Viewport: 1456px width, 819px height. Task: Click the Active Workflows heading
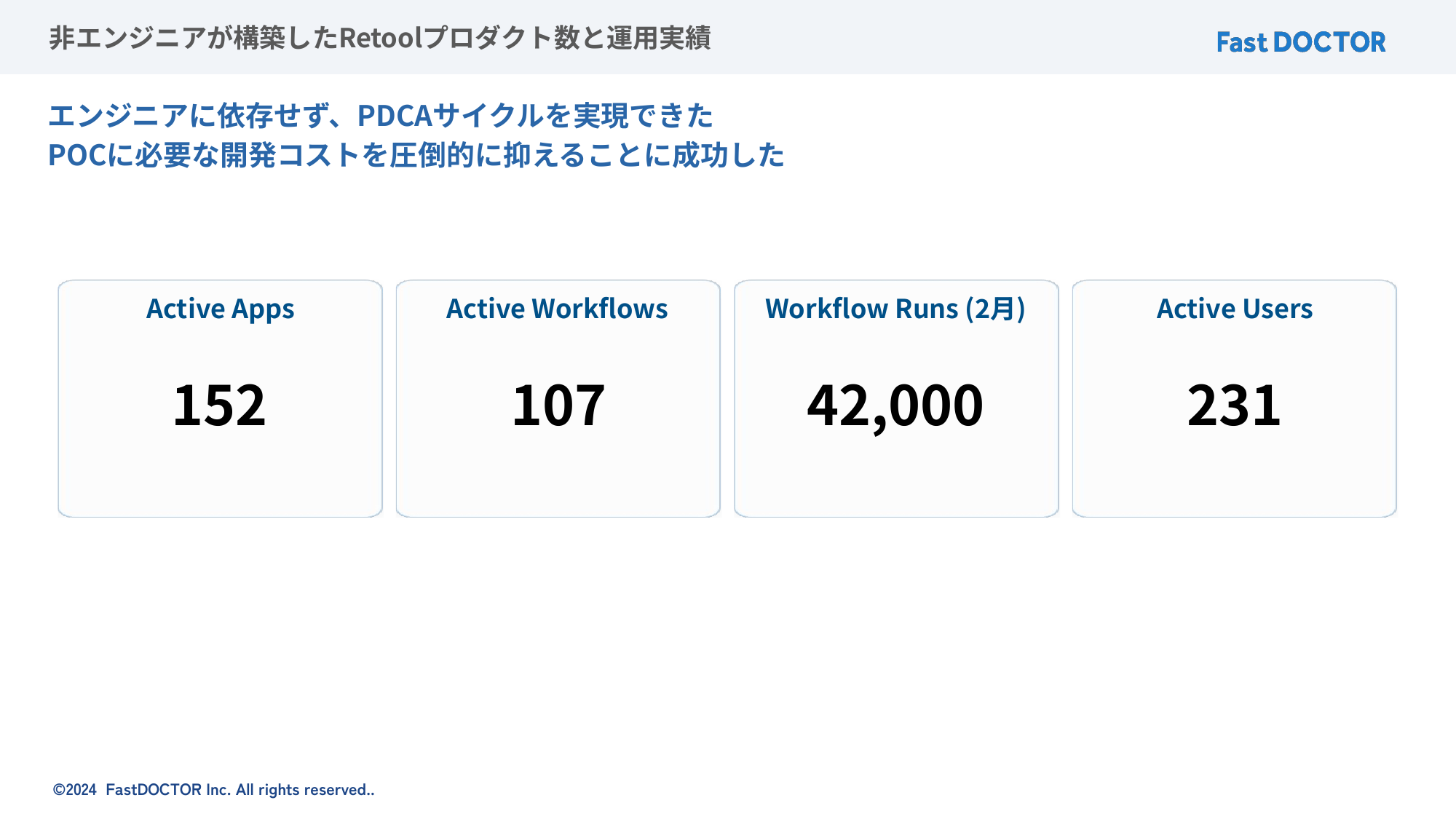coord(557,309)
